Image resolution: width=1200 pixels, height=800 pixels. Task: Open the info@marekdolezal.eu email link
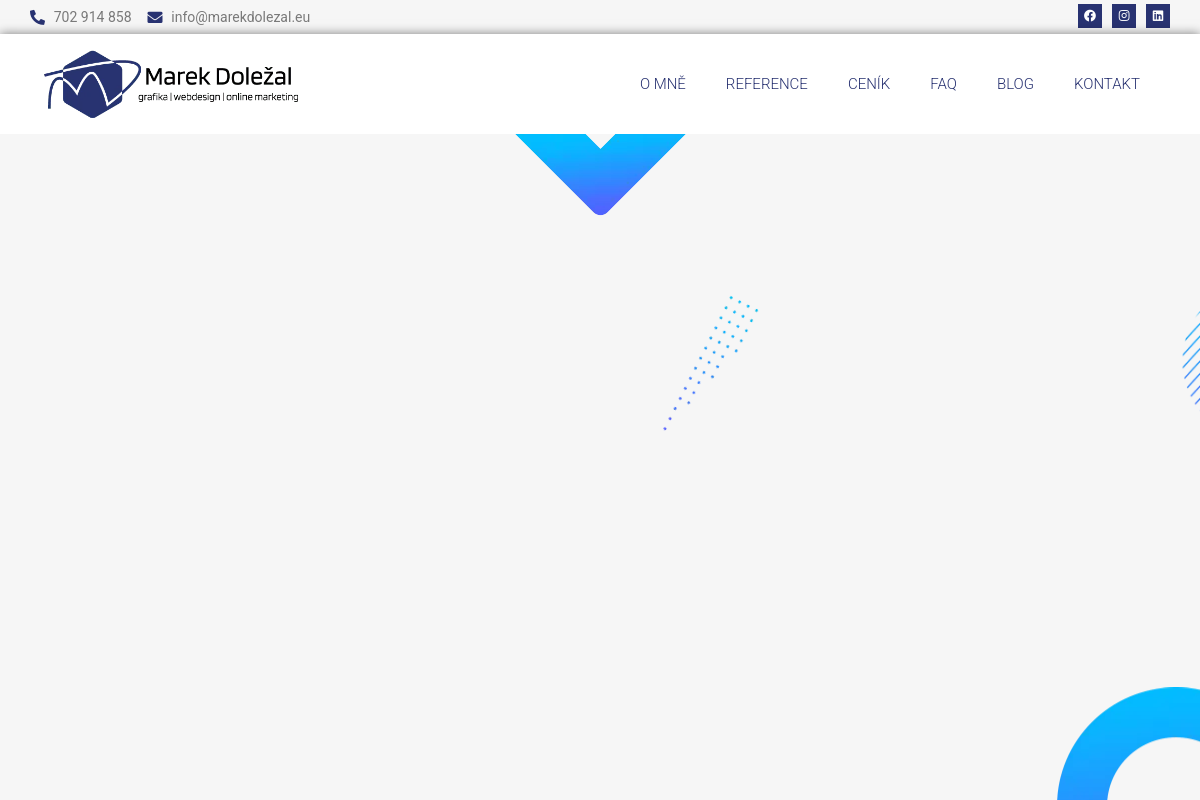[x=240, y=17]
